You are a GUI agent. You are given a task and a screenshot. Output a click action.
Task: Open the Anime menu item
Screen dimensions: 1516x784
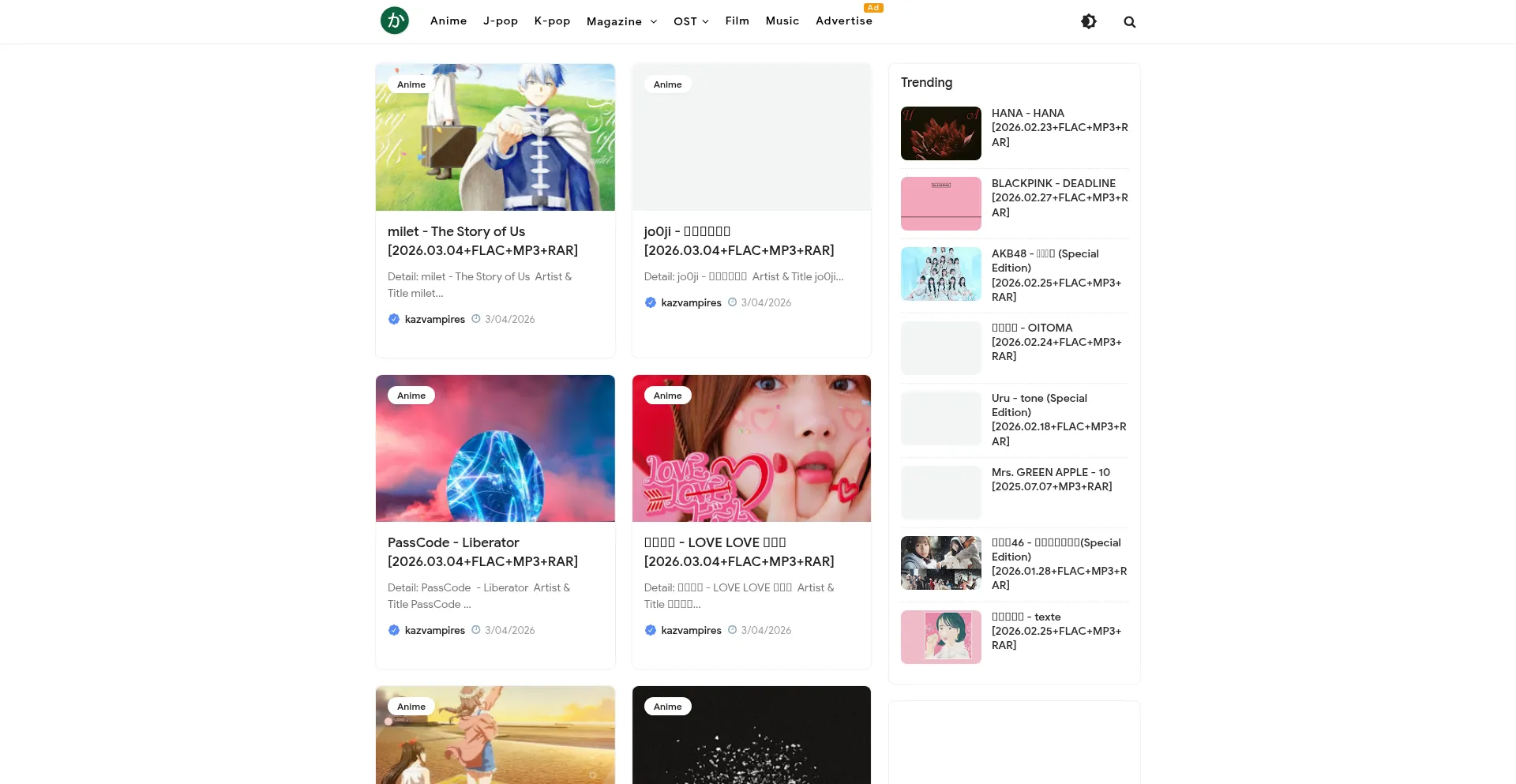tap(448, 21)
